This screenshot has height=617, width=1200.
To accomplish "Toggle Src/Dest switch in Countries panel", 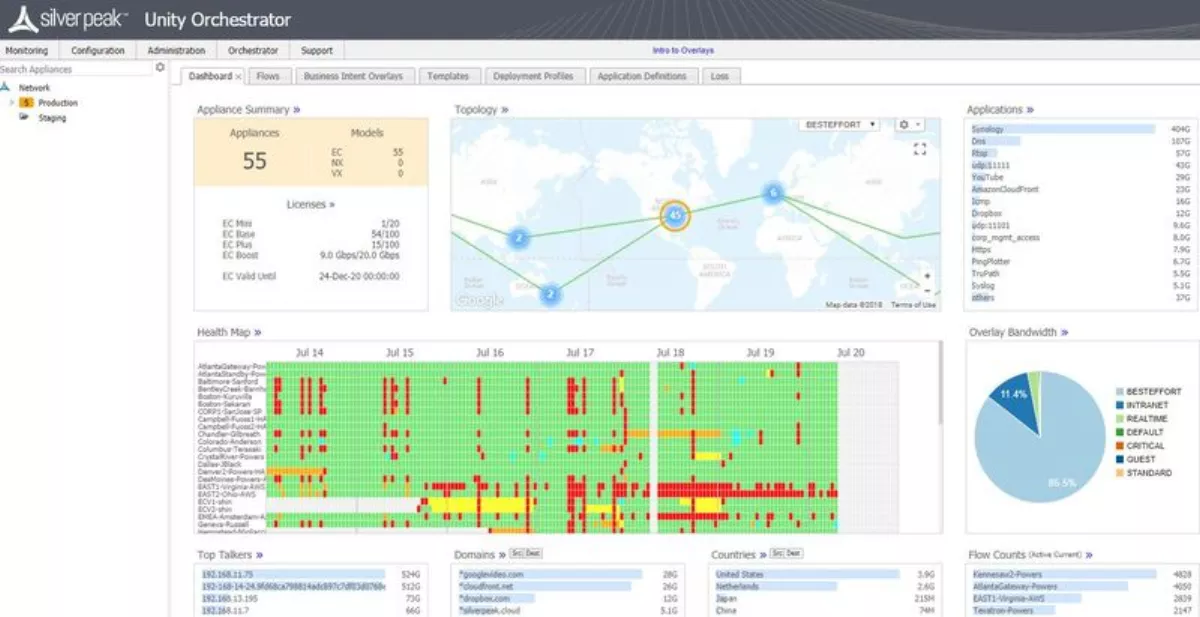I will pyautogui.click(x=787, y=553).
